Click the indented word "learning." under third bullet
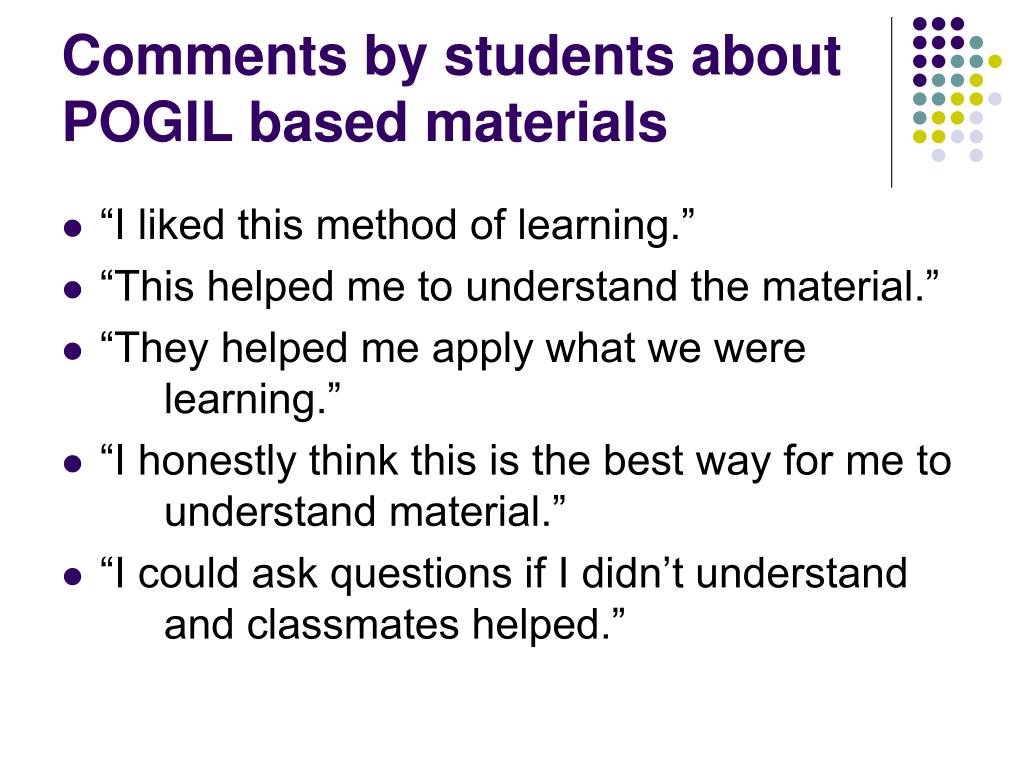The height and width of the screenshot is (768, 1024). (253, 398)
